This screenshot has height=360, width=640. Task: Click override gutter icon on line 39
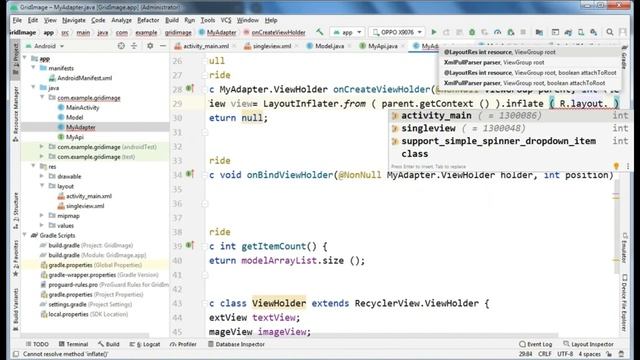[190, 245]
